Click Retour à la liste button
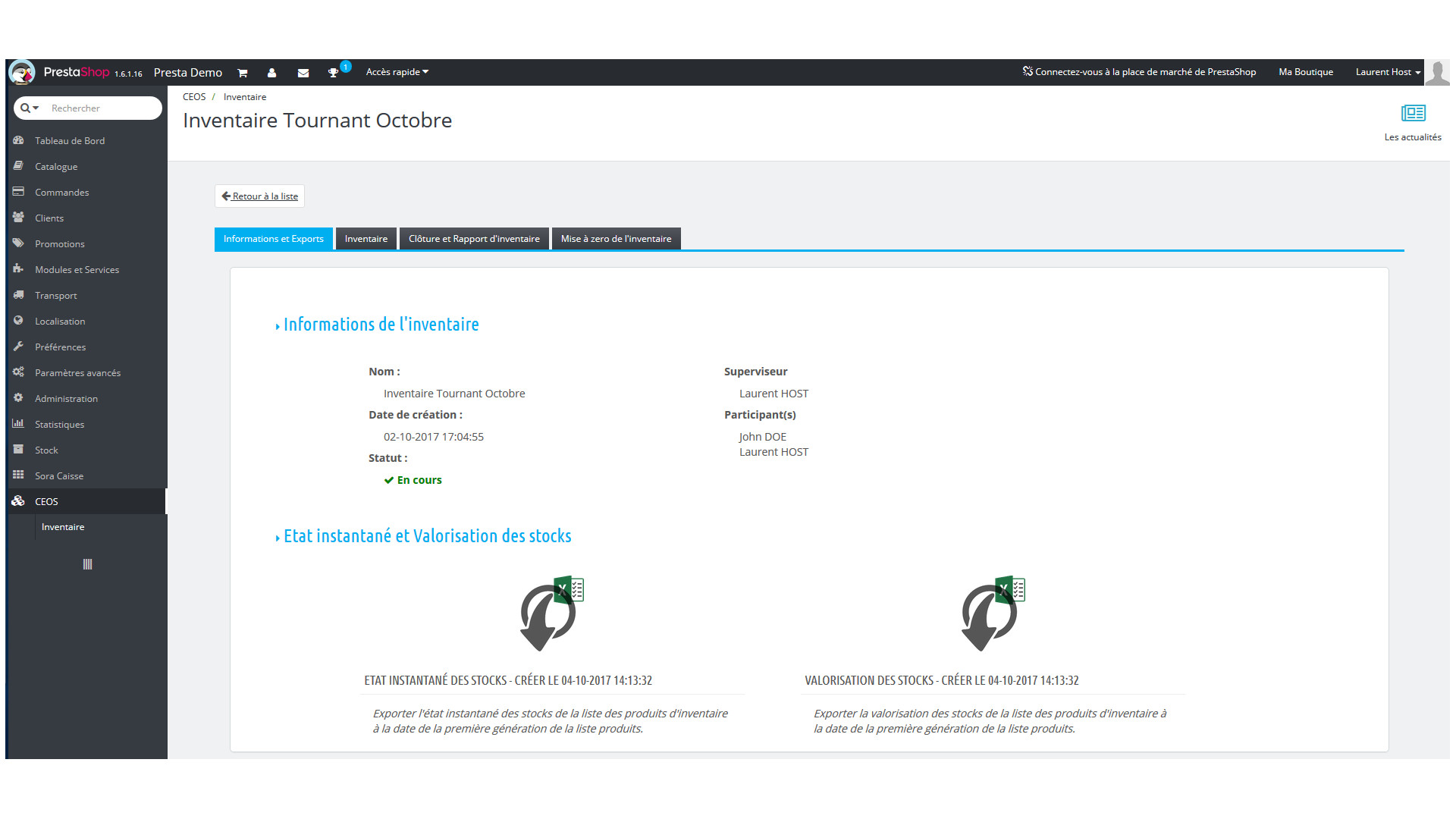Viewport: 1456px width, 819px height. [260, 196]
